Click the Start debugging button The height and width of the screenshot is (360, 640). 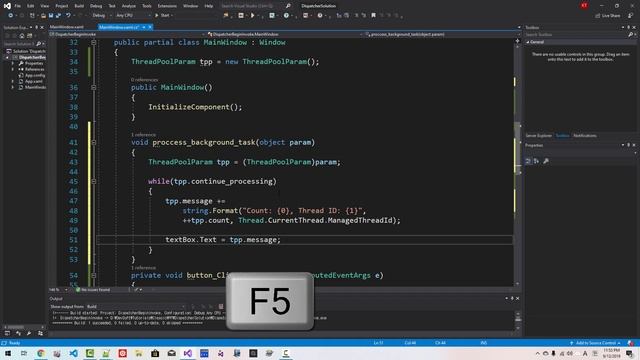163,16
